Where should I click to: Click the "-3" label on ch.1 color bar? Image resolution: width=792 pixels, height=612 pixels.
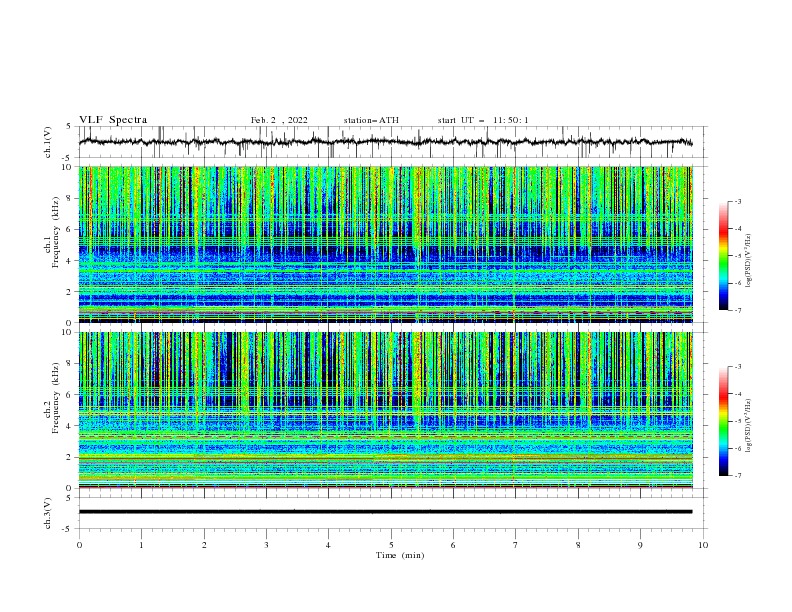coord(737,201)
